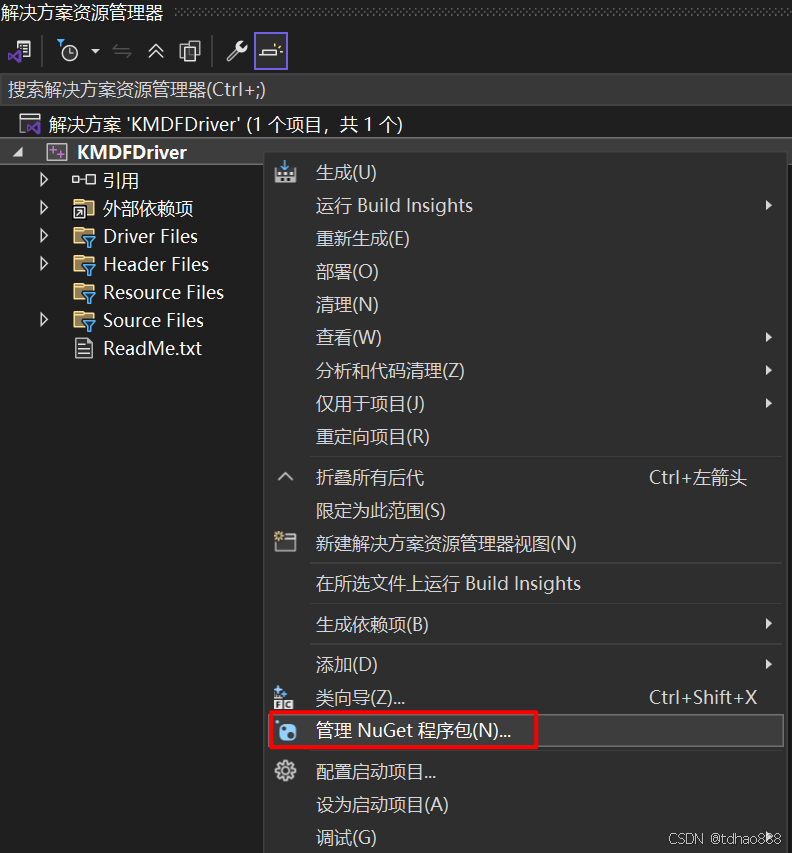Screen dimensions: 792x853
Task: Click the 引用 references icon
Action: 84,180
